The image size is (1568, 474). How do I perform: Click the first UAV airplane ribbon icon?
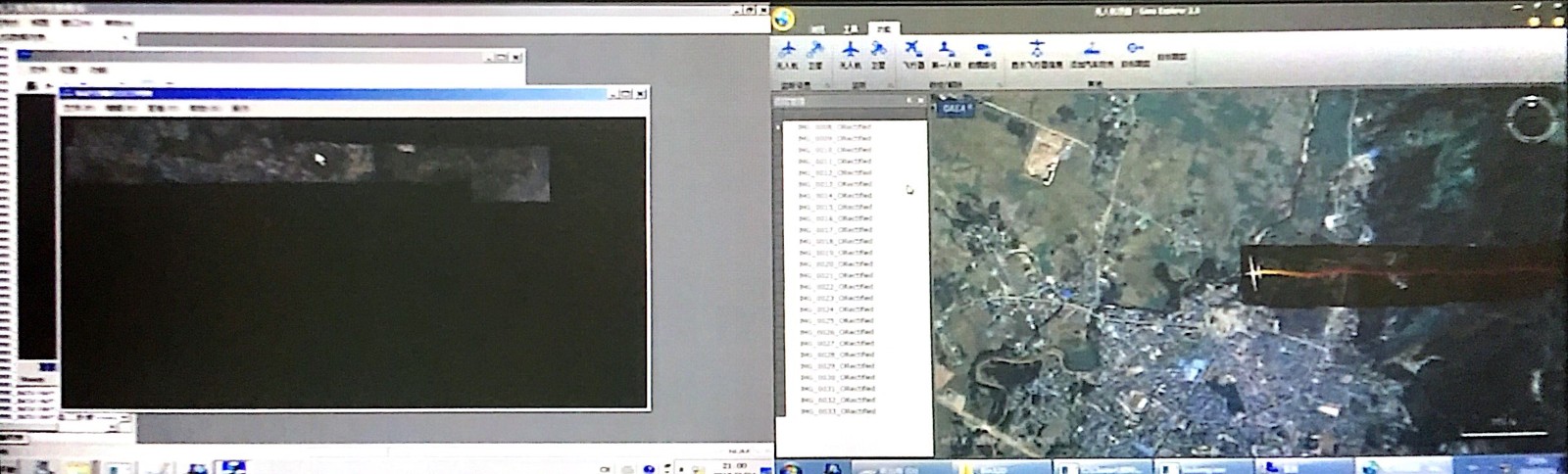pos(787,50)
